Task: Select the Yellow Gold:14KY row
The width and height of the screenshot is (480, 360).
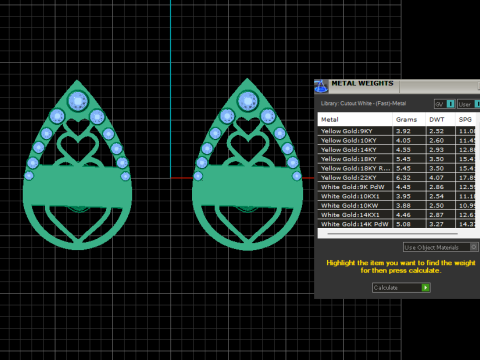Action: click(397, 150)
